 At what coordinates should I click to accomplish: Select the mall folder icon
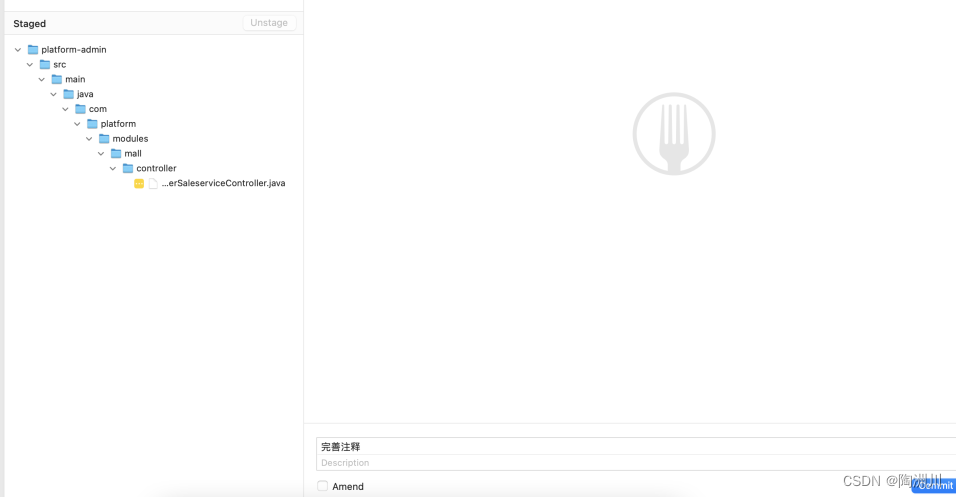click(x=116, y=153)
